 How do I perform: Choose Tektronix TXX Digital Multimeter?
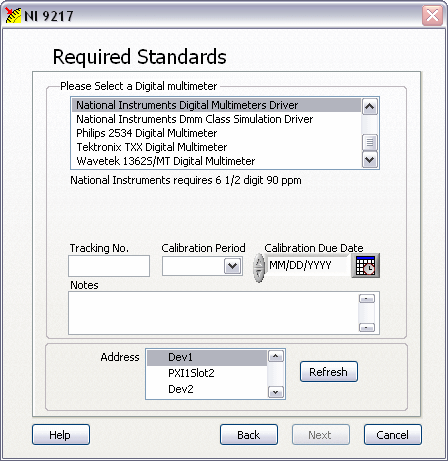(216, 147)
